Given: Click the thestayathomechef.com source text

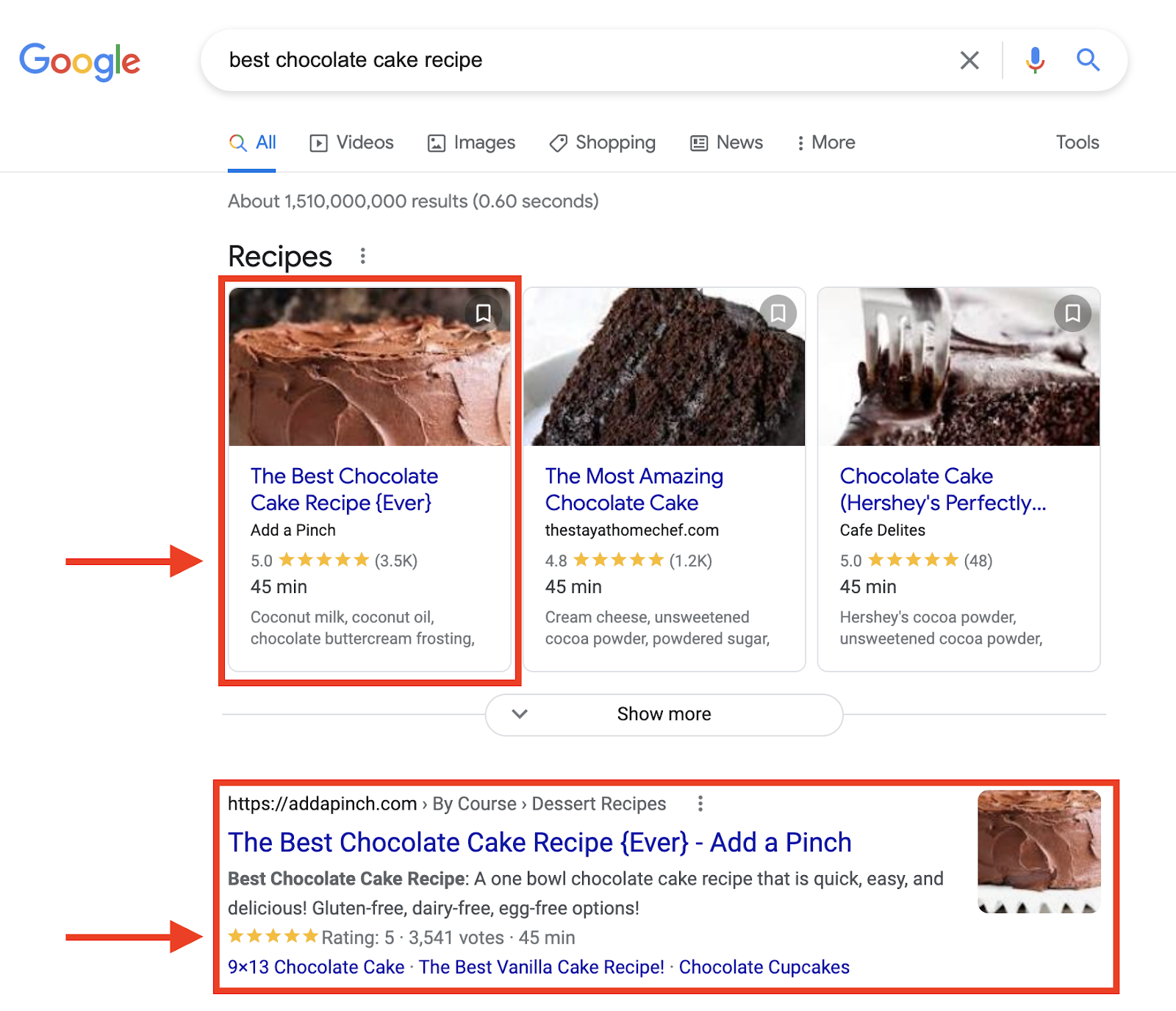Looking at the screenshot, I should pos(632,530).
